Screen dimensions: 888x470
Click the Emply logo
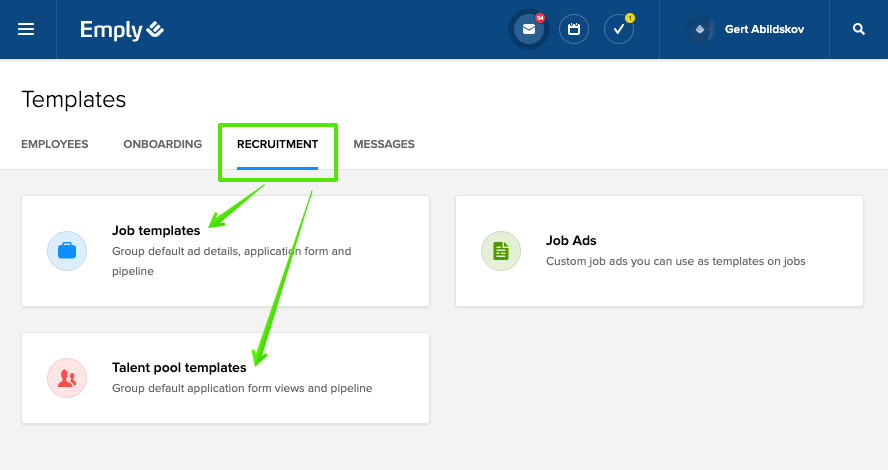tap(122, 30)
